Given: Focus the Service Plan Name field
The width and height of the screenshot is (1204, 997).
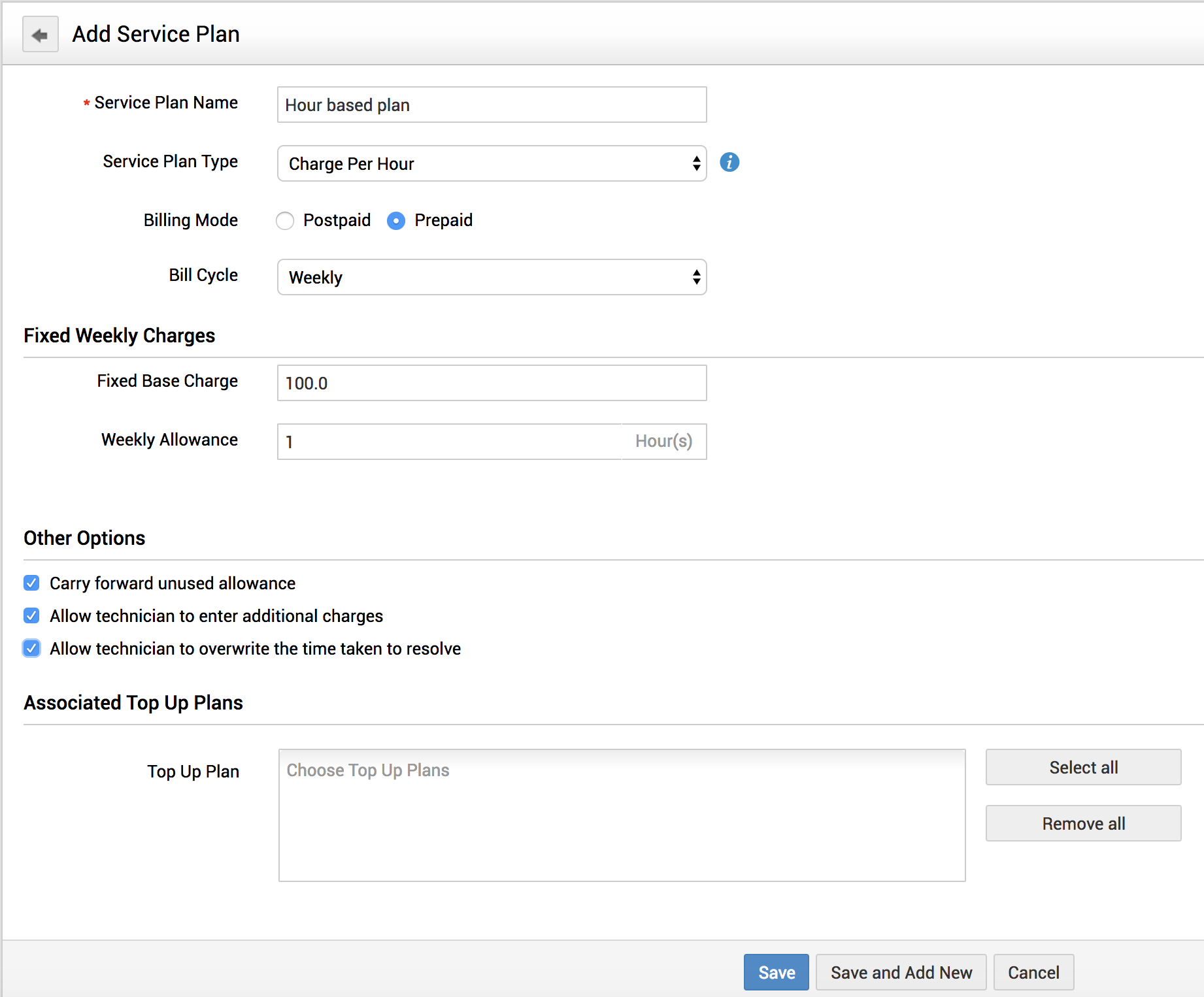Looking at the screenshot, I should pos(492,105).
